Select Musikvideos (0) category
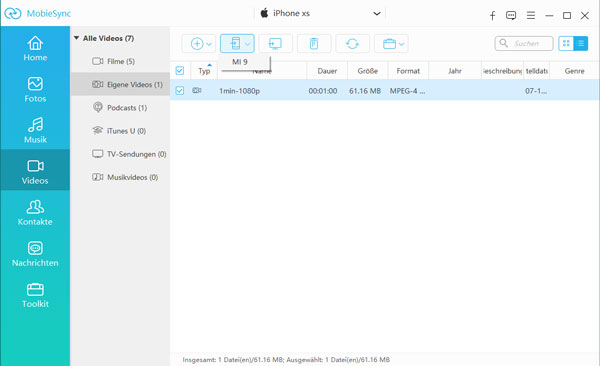Image resolution: width=600 pixels, height=366 pixels. tap(120, 177)
